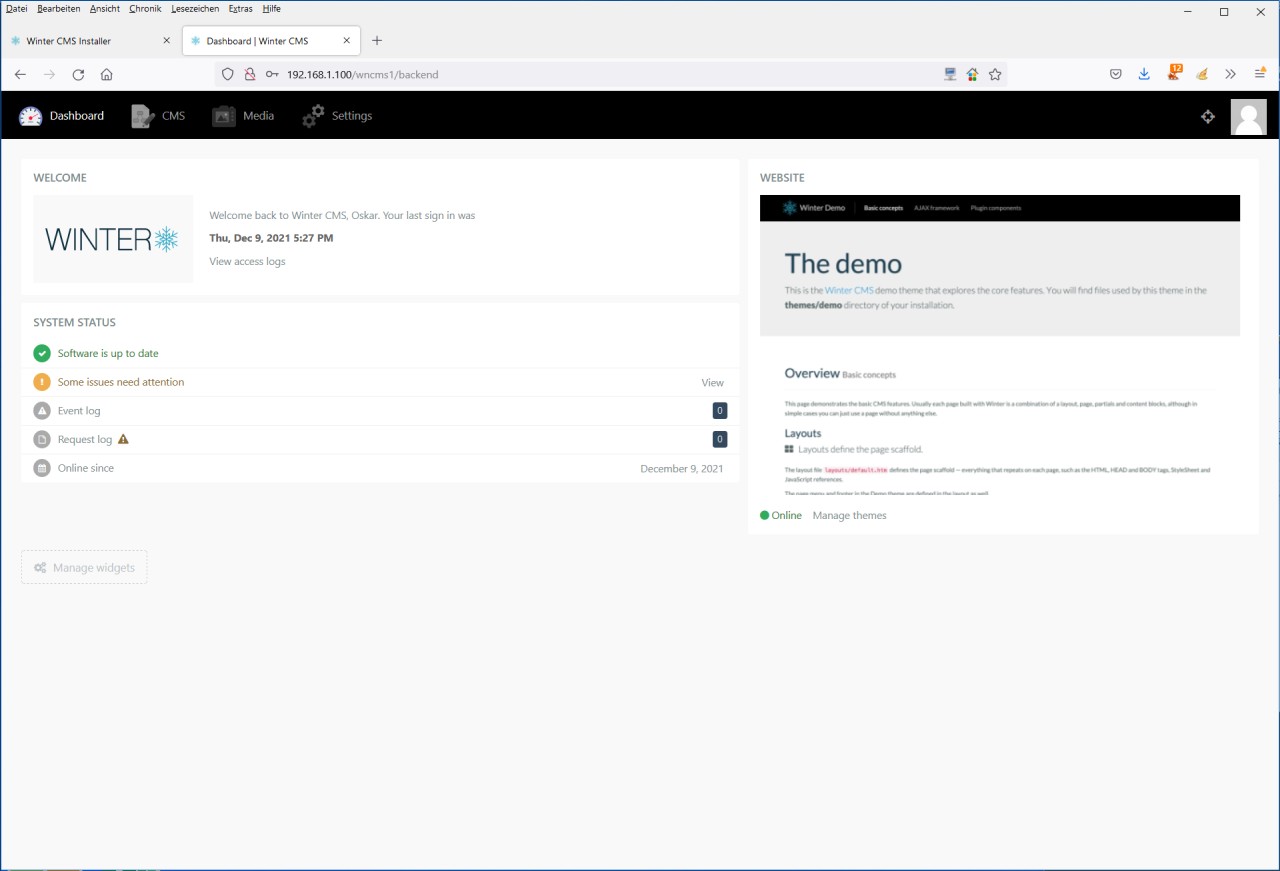Open the Dashboard navigation icon
Image resolution: width=1280 pixels, height=871 pixels.
pos(31,116)
